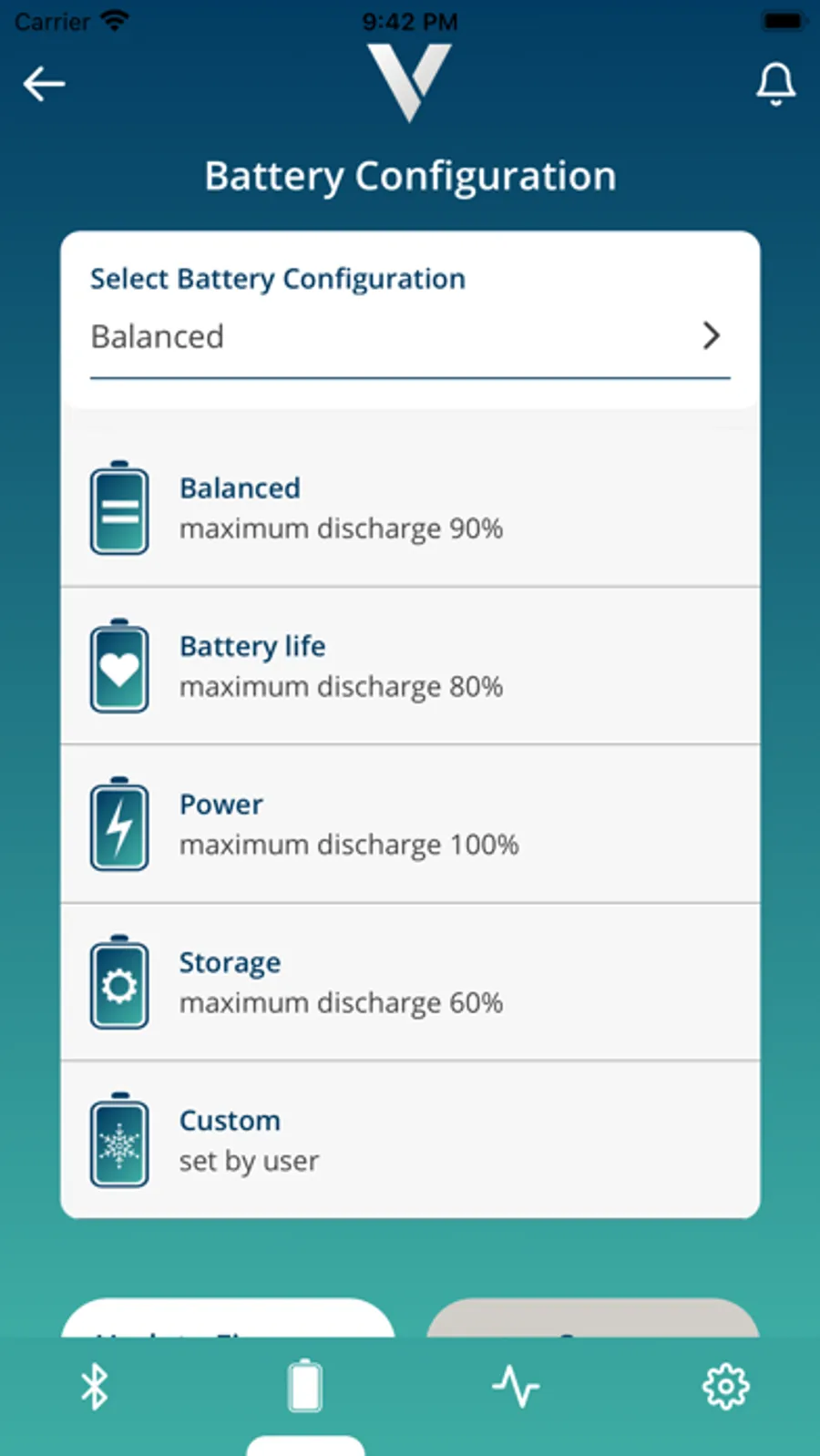
Task: Open the activity pulse tab
Action: pyautogui.click(x=516, y=1387)
